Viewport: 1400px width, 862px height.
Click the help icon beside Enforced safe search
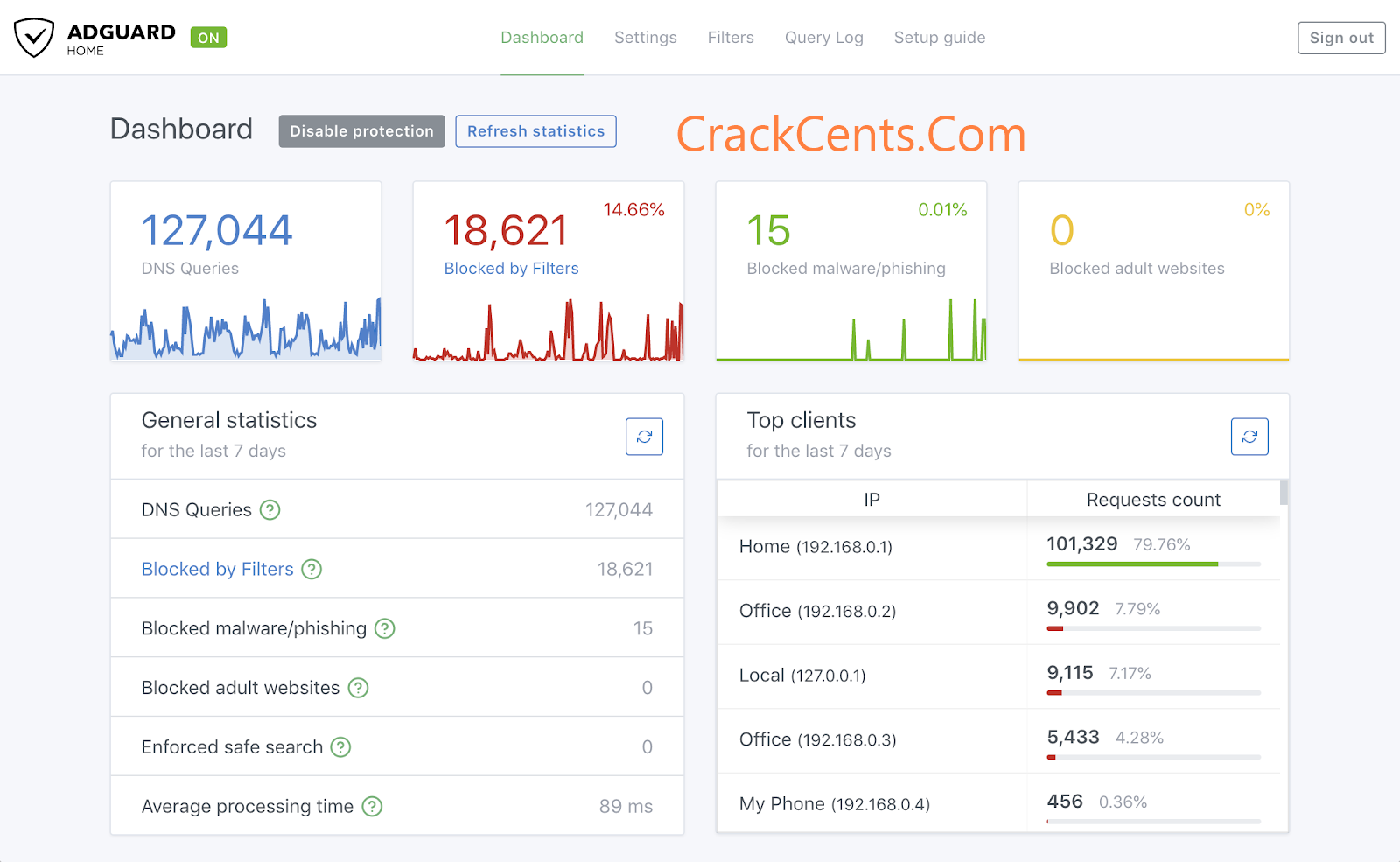(x=340, y=747)
